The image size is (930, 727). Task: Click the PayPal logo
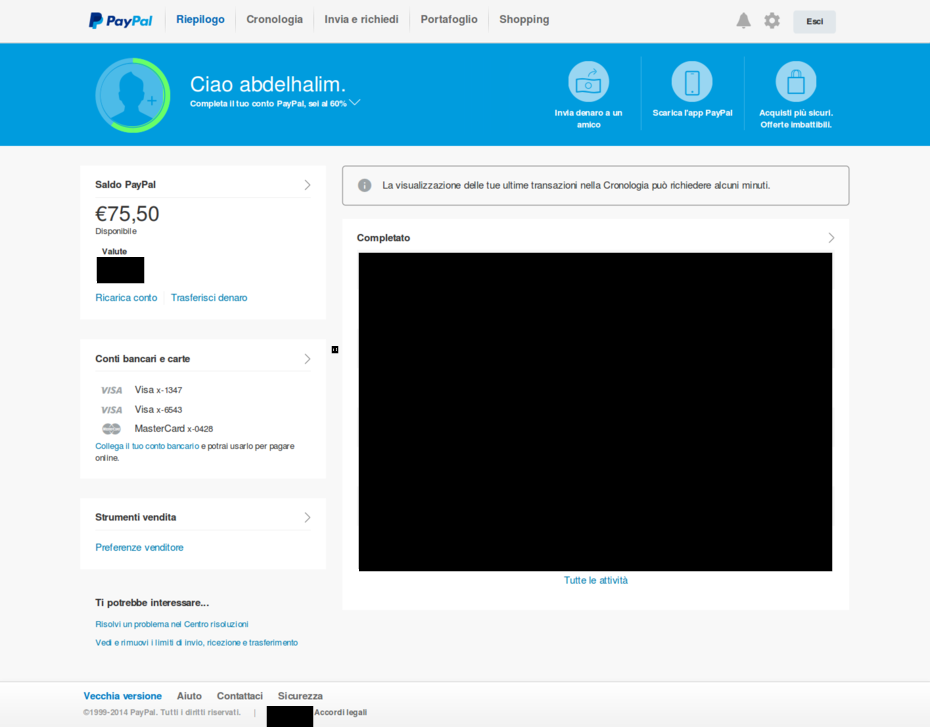pyautogui.click(x=120, y=21)
